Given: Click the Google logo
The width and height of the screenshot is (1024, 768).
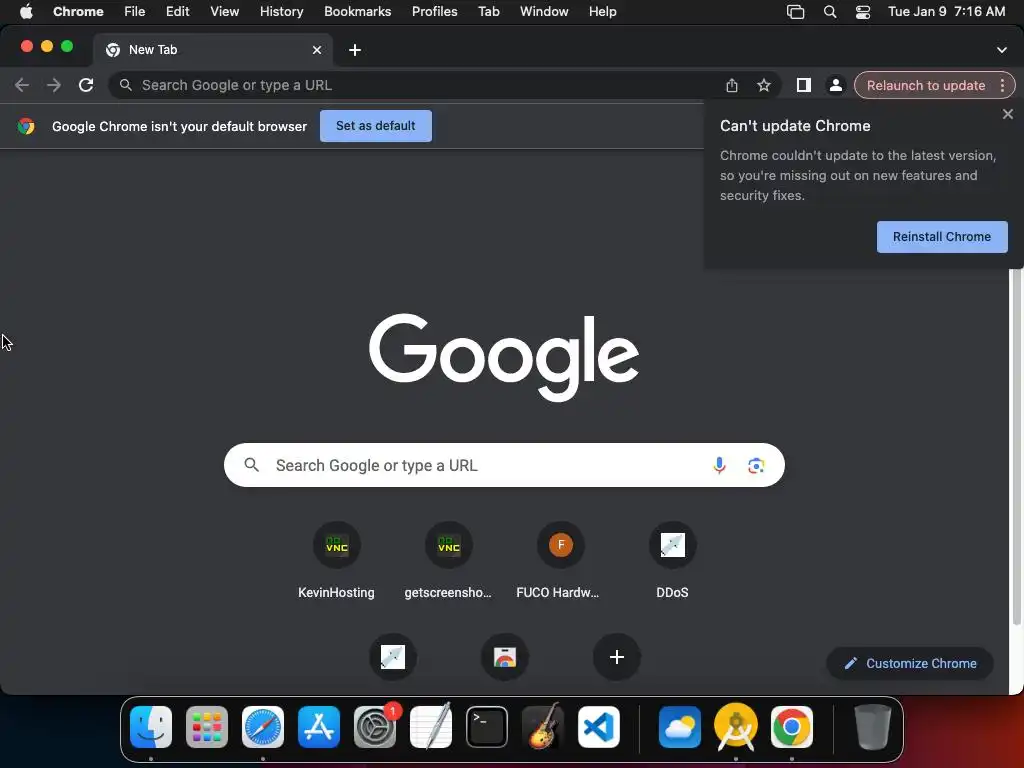Looking at the screenshot, I should coord(504,357).
